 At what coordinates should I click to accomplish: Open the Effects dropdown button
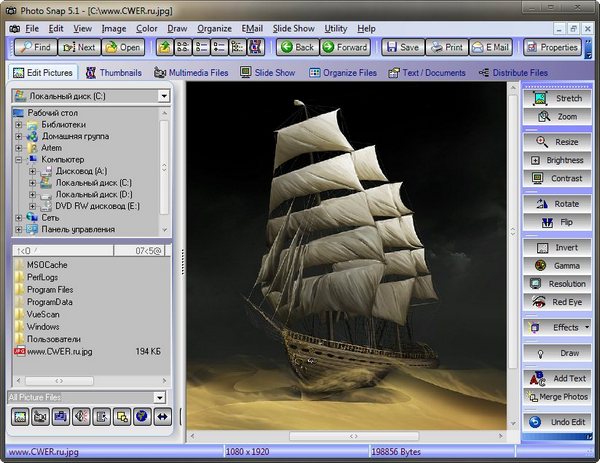[558, 327]
